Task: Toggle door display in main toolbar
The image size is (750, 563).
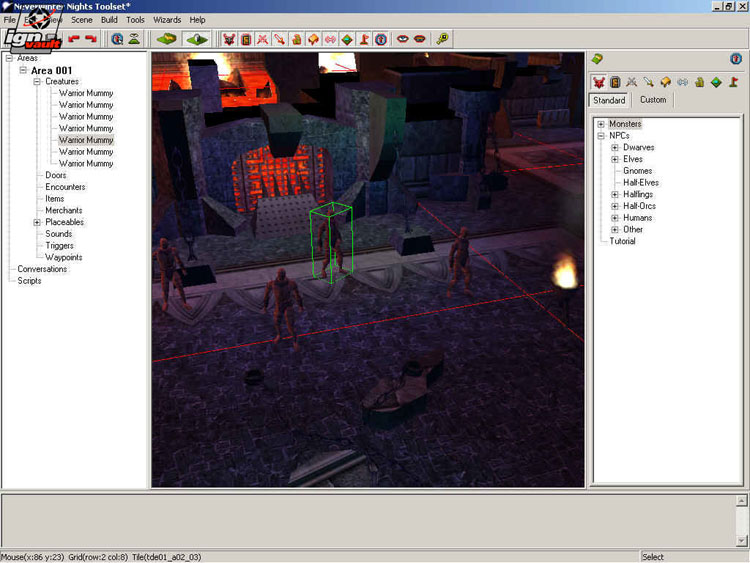Action: 246,39
